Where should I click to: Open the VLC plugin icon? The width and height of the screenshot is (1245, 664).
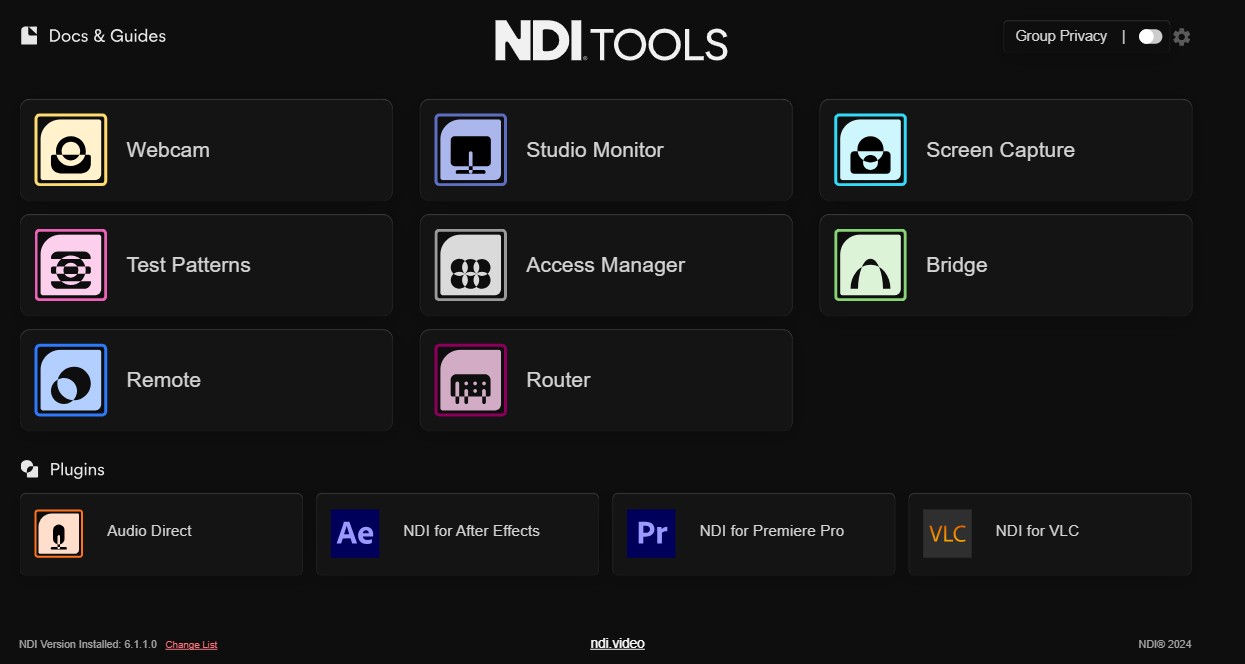(946, 533)
